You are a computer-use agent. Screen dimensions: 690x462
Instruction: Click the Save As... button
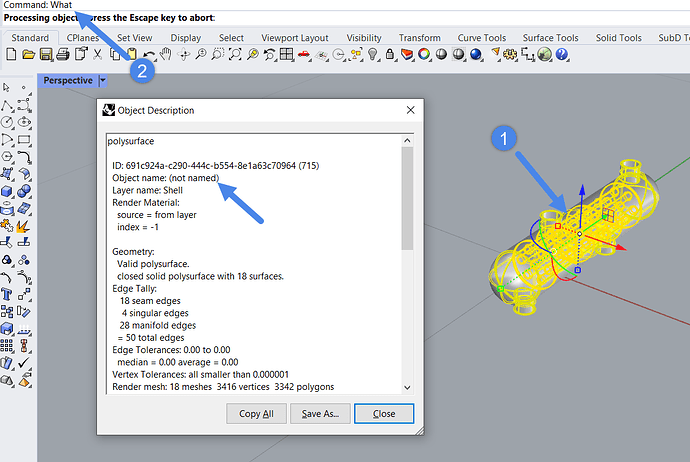tap(320, 413)
